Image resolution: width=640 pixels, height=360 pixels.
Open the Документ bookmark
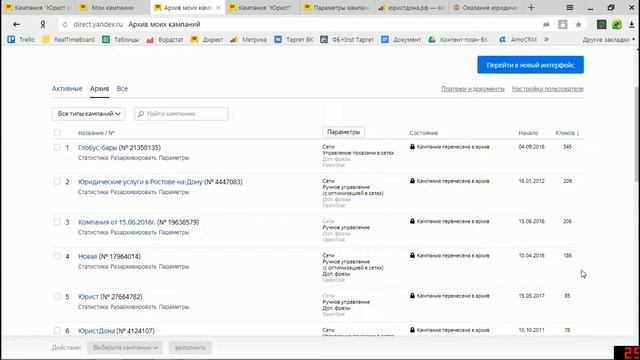(401, 40)
